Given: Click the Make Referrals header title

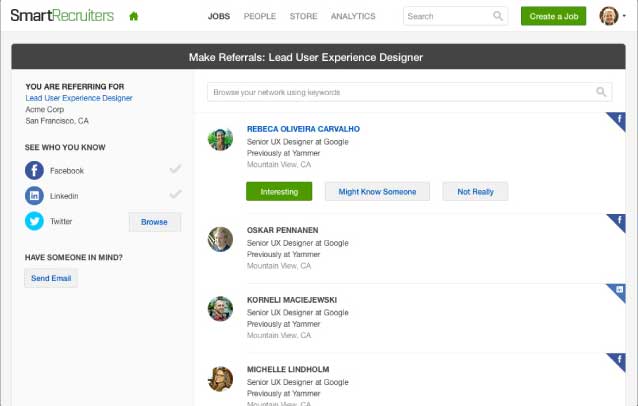Looking at the screenshot, I should pyautogui.click(x=306, y=57).
